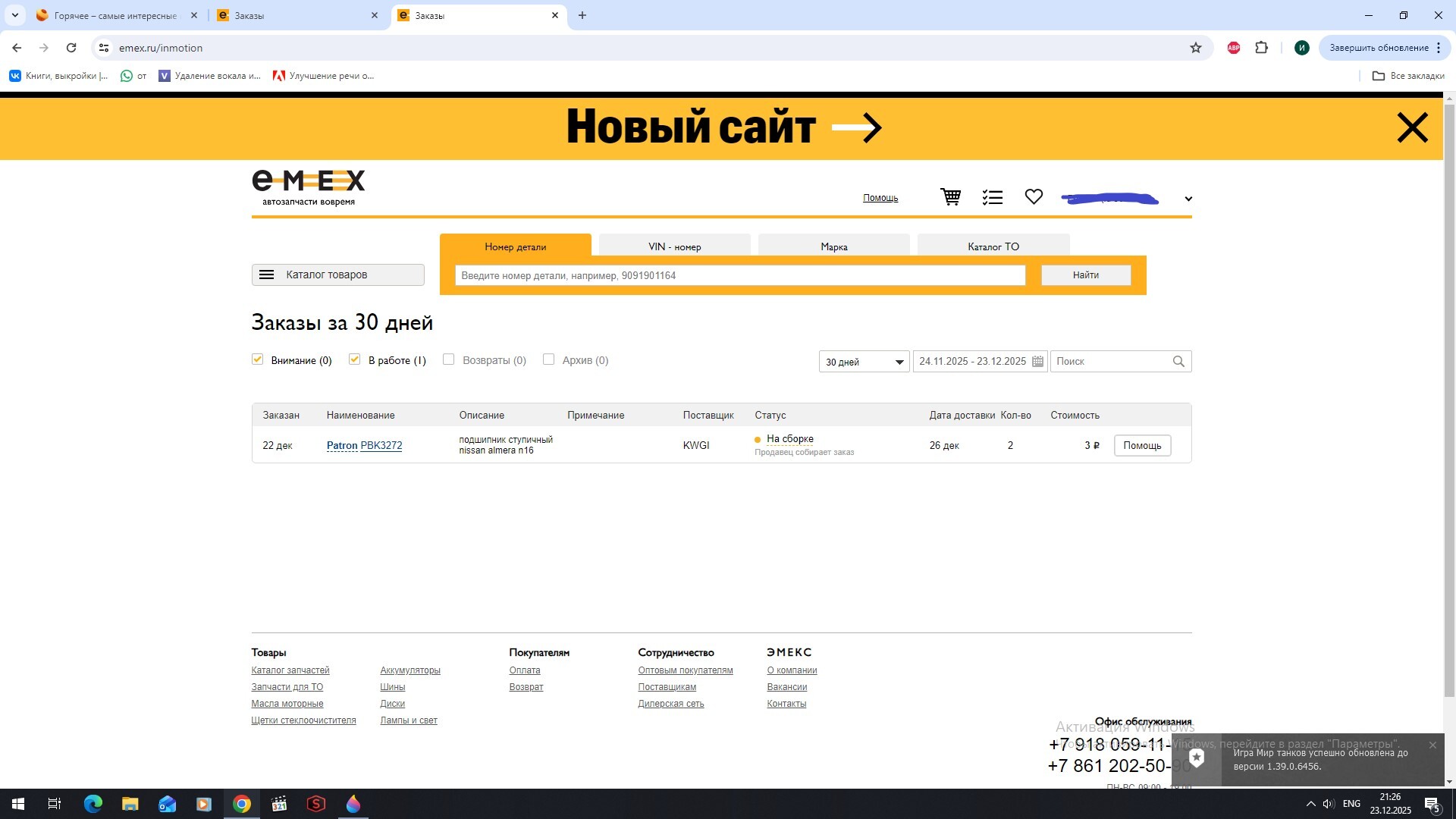Image resolution: width=1456 pixels, height=819 pixels.
Task: Select the 'Каталог ТО' tab
Action: [993, 246]
